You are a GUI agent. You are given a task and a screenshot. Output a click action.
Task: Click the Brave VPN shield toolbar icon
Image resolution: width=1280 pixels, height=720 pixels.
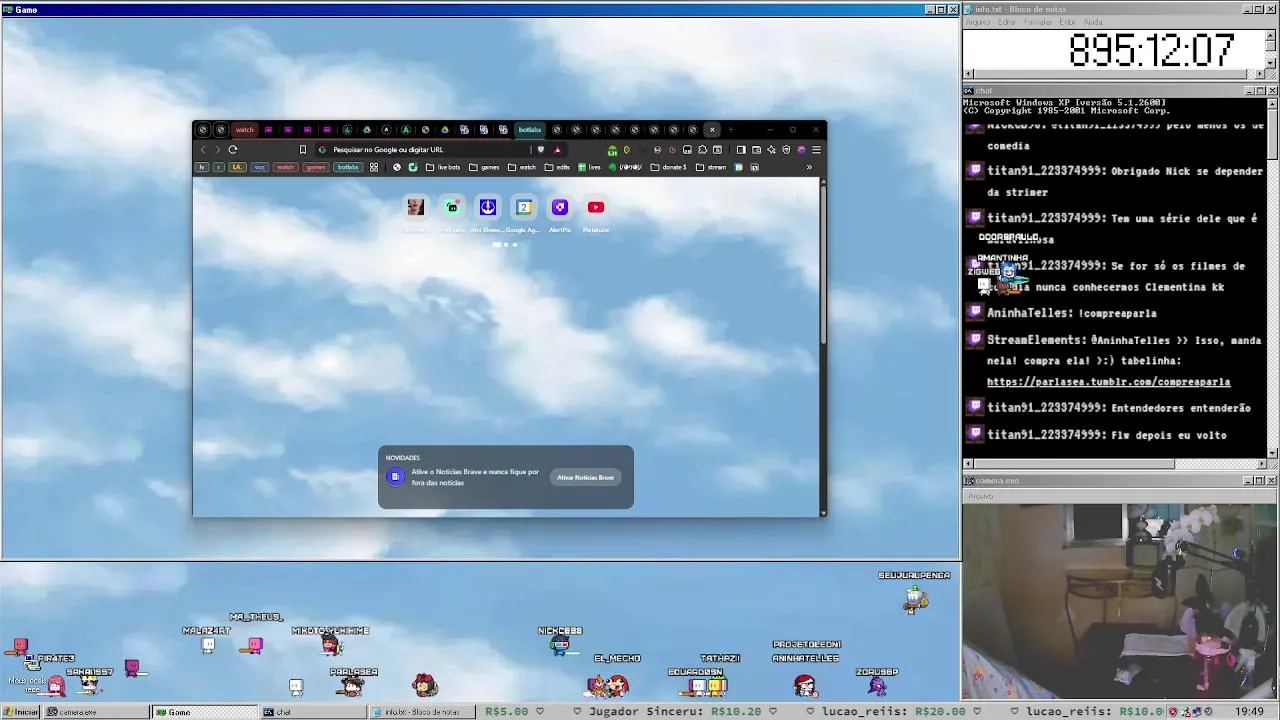[x=786, y=150]
